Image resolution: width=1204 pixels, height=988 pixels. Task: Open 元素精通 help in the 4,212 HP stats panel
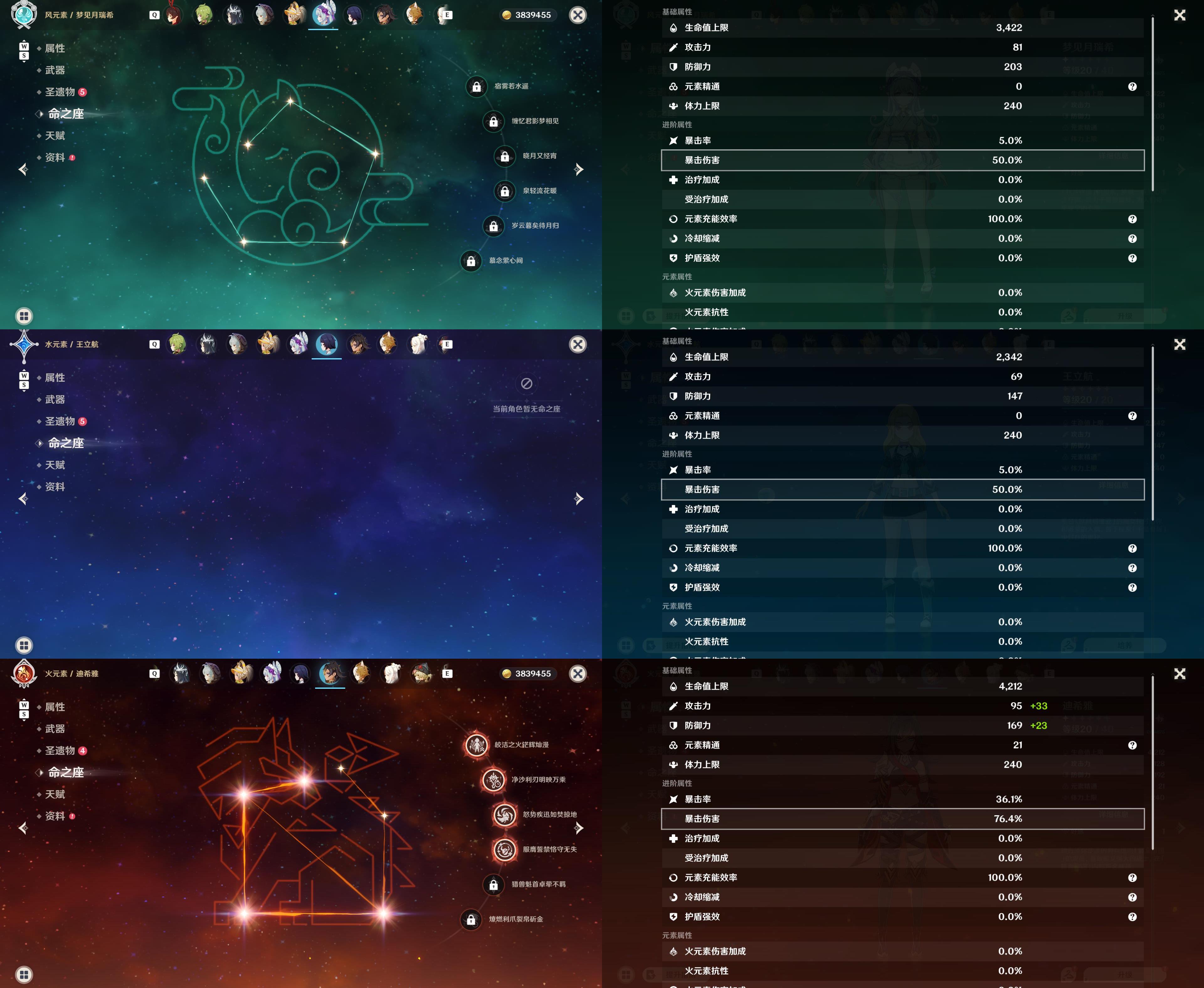tap(1132, 745)
